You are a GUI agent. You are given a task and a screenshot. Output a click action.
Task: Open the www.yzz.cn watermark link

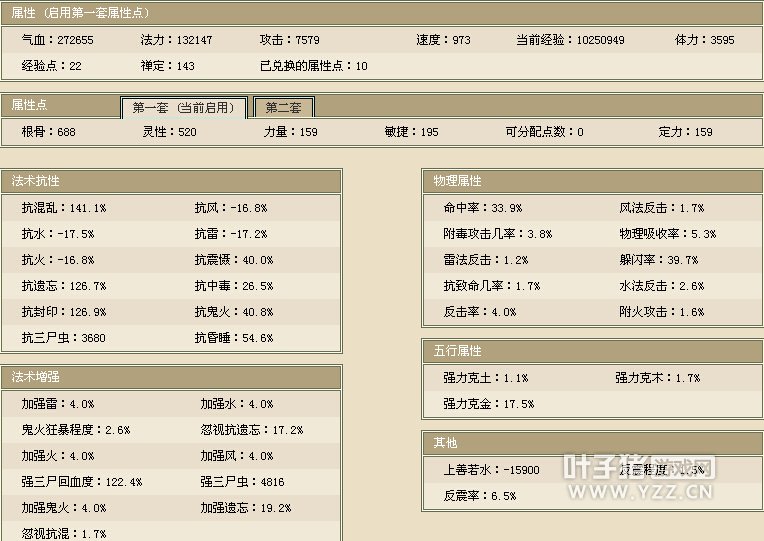638,479
